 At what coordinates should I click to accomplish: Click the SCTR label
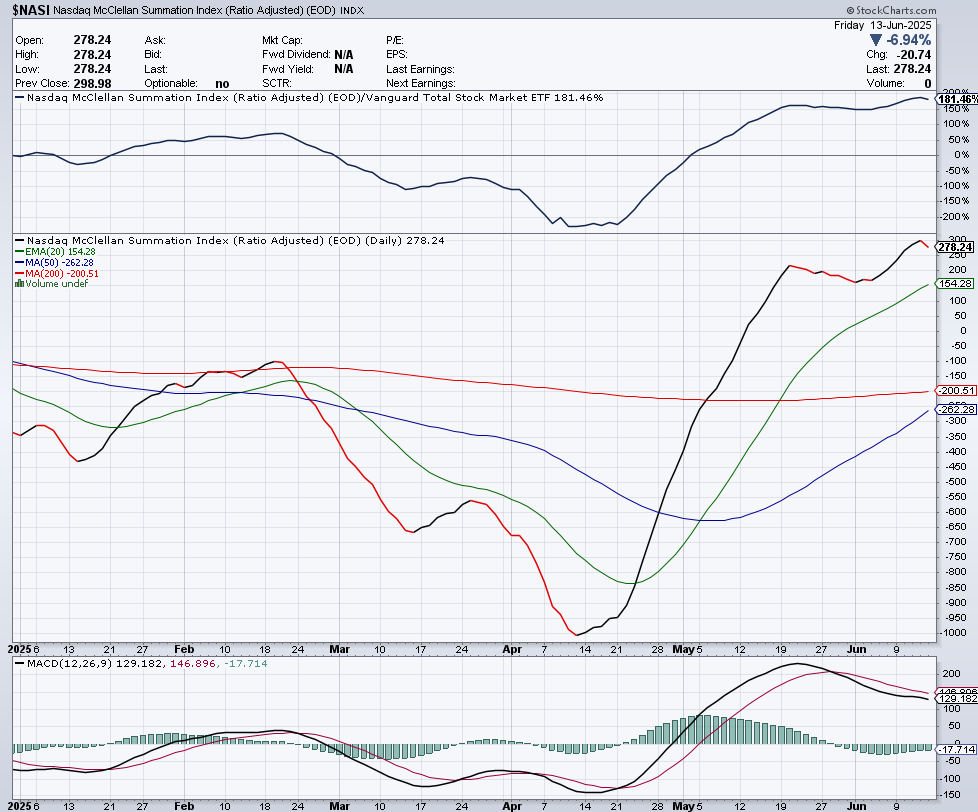[277, 84]
